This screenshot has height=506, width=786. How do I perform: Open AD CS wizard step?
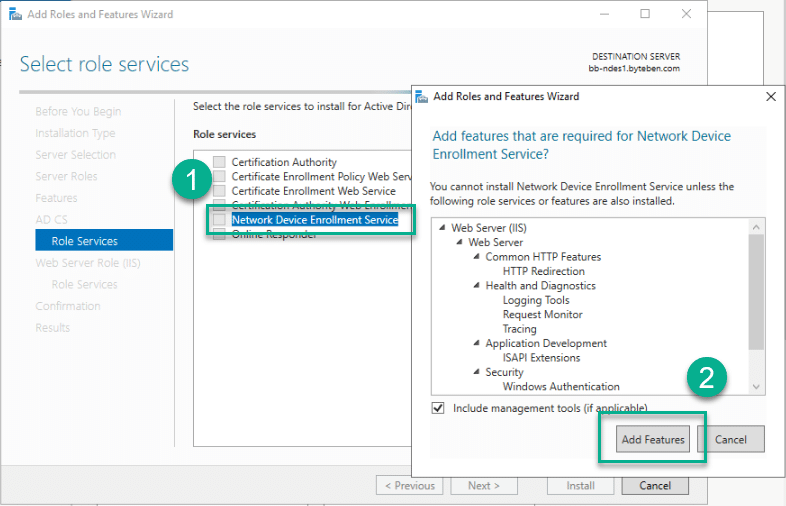pyautogui.click(x=51, y=219)
